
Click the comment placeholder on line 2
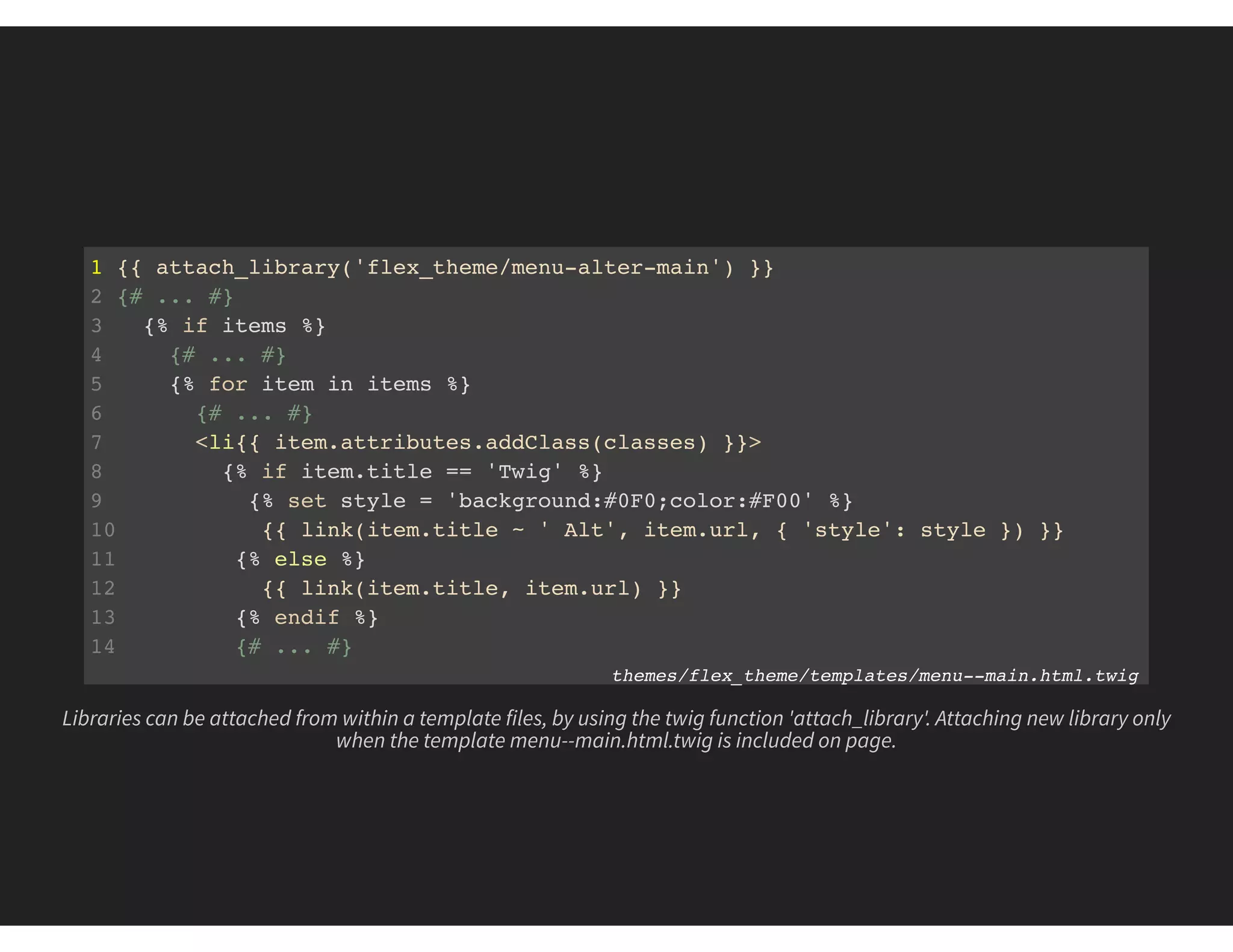pos(175,297)
